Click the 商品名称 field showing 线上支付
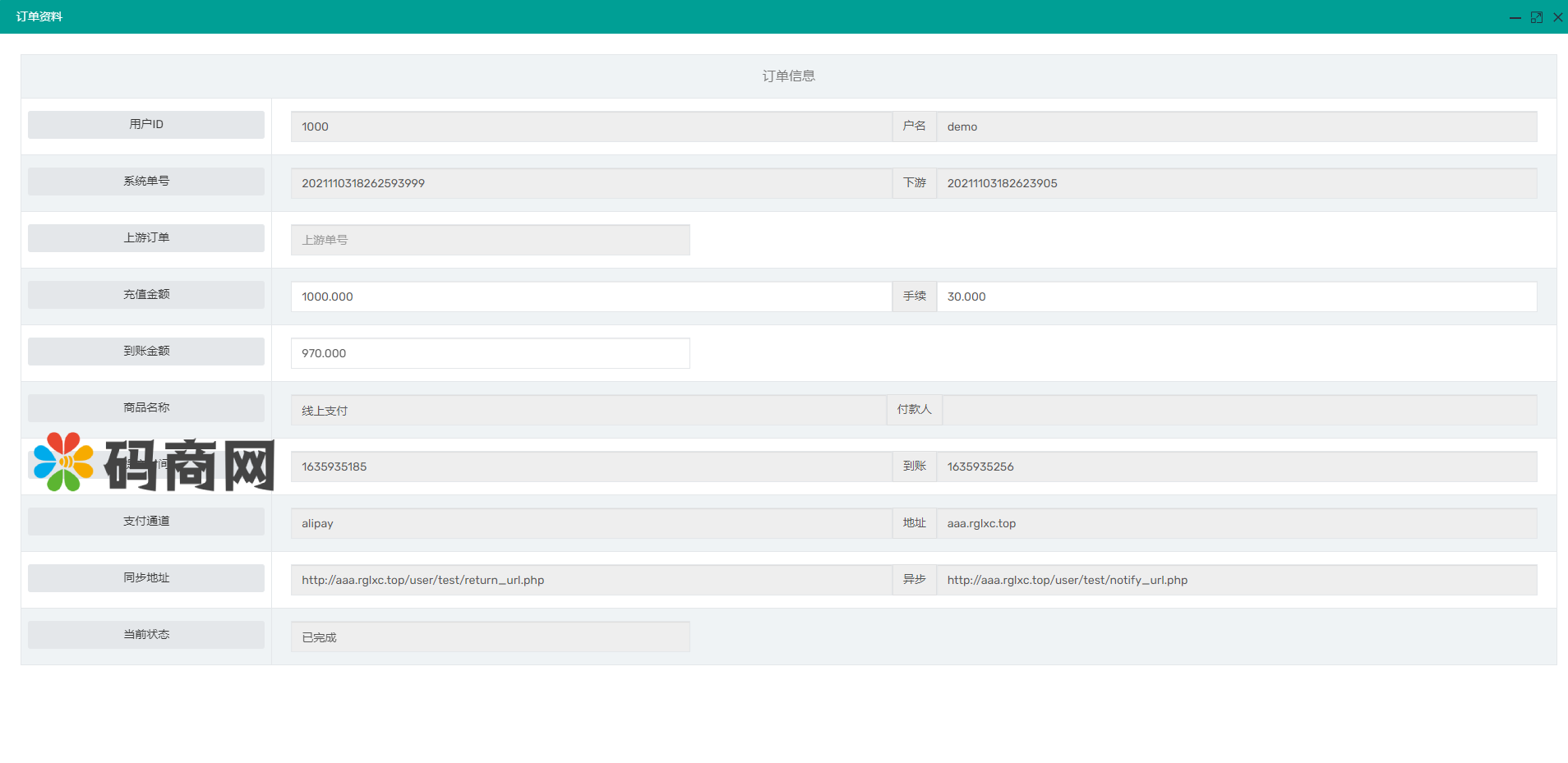1568x763 pixels. (x=588, y=410)
